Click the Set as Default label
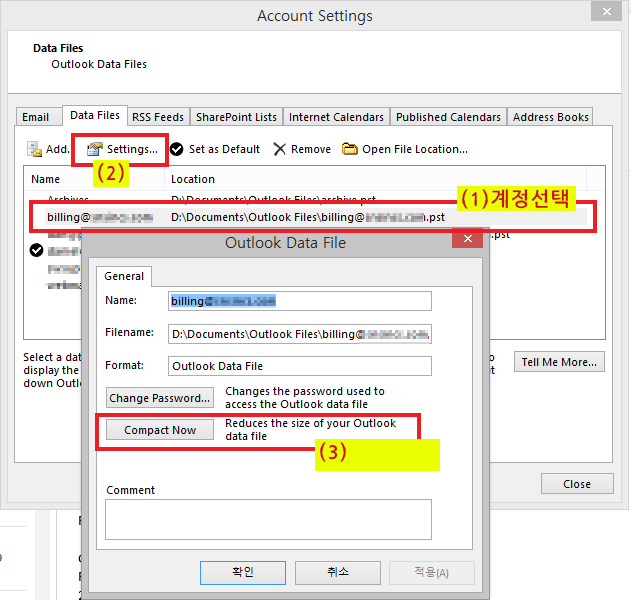Screen dimensions: 631x600 [224, 149]
